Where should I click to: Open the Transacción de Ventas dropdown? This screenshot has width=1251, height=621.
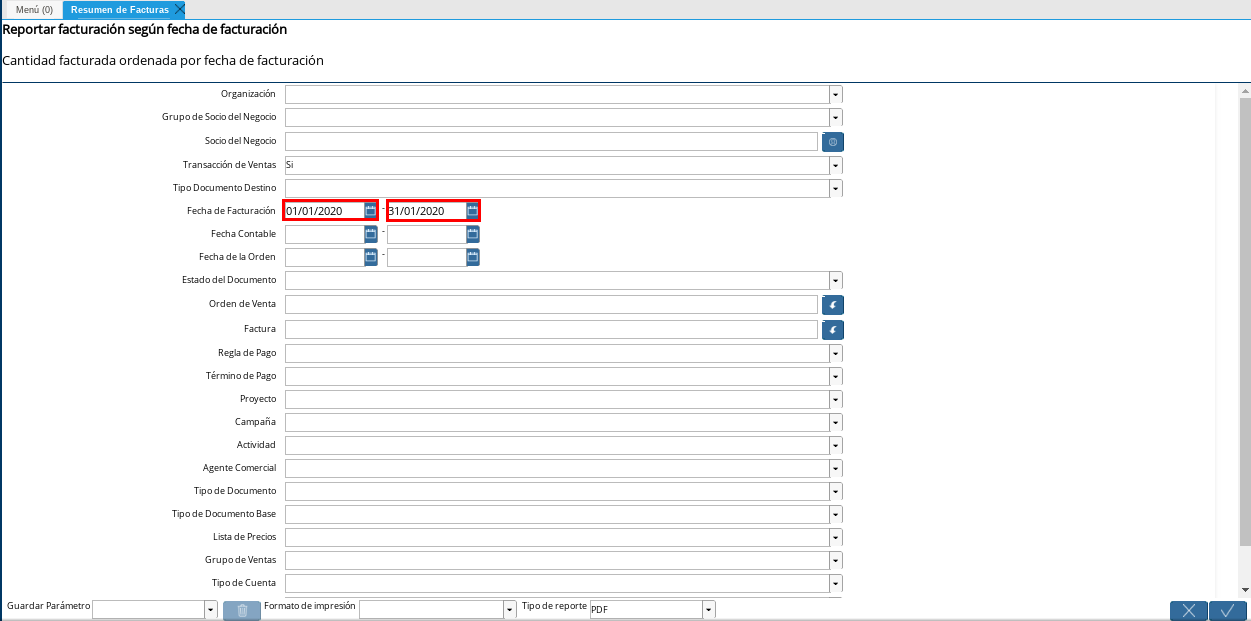835,165
